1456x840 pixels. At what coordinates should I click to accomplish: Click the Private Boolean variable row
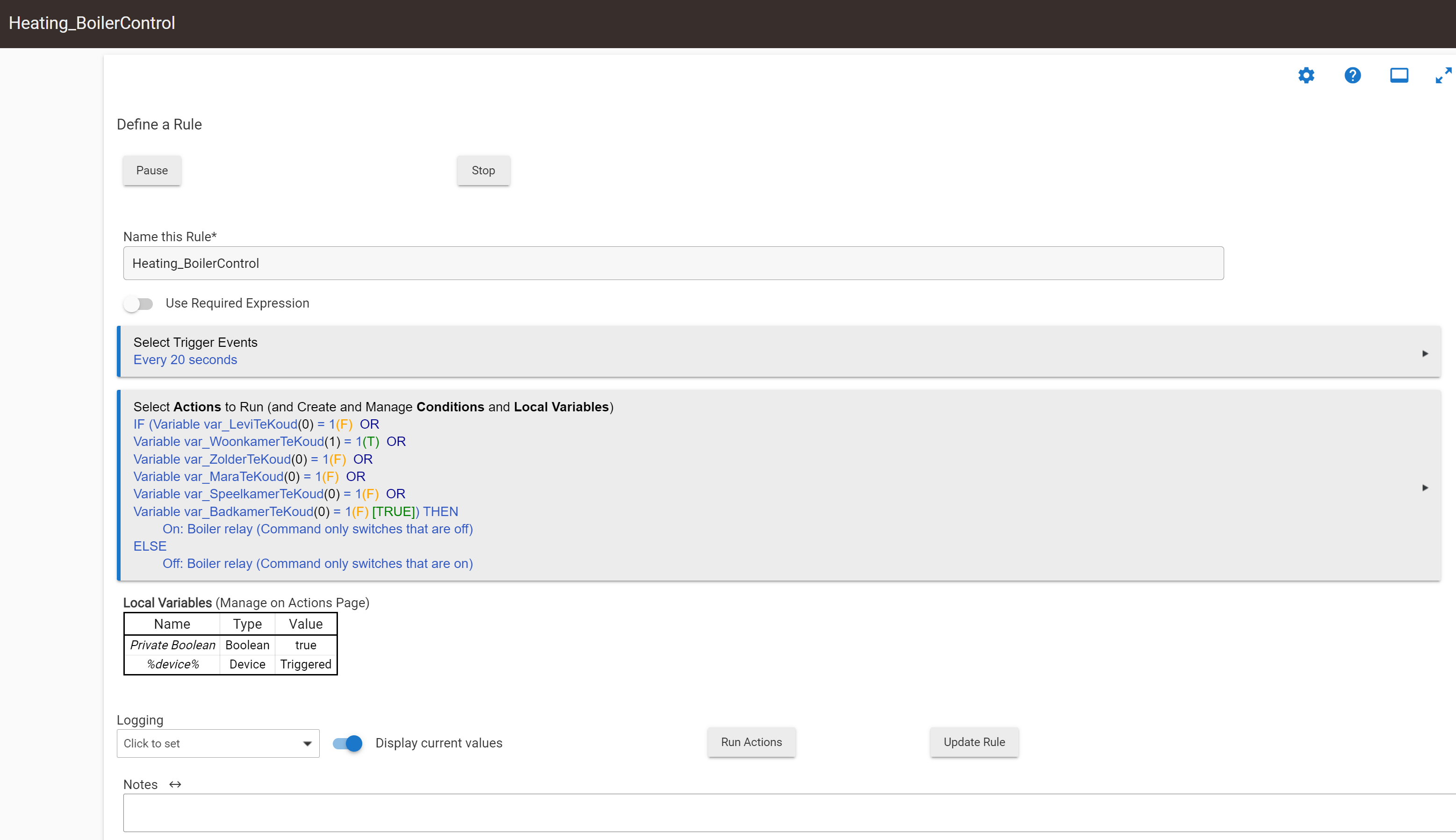pos(172,645)
